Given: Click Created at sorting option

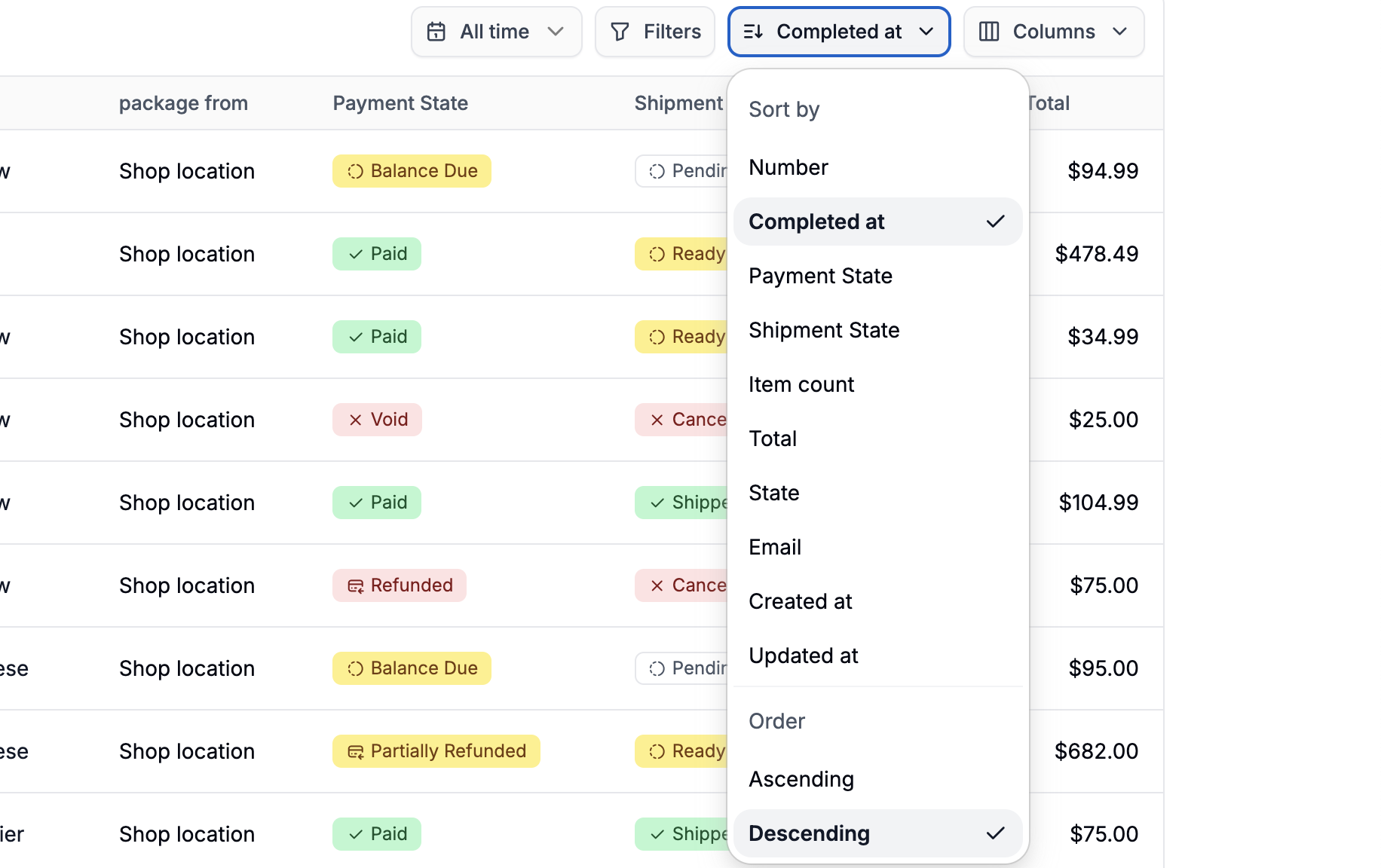Looking at the screenshot, I should pyautogui.click(x=801, y=601).
